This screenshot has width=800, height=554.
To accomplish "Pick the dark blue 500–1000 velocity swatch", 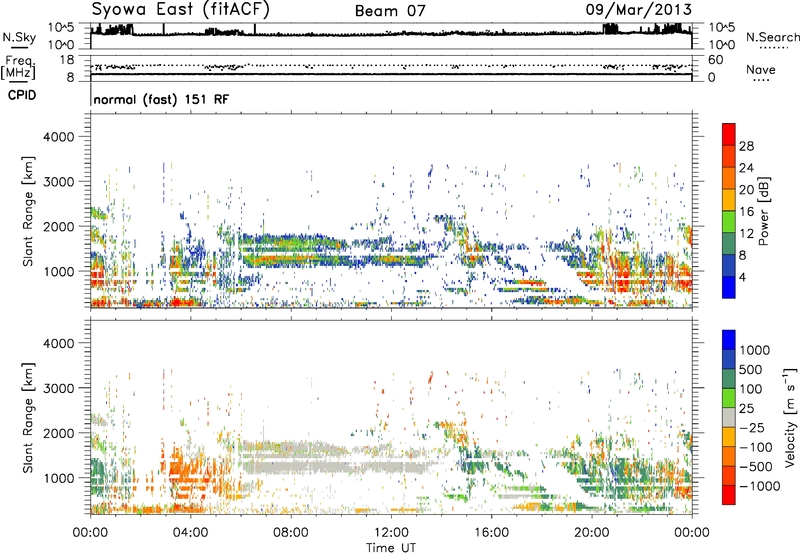I will 729,360.
